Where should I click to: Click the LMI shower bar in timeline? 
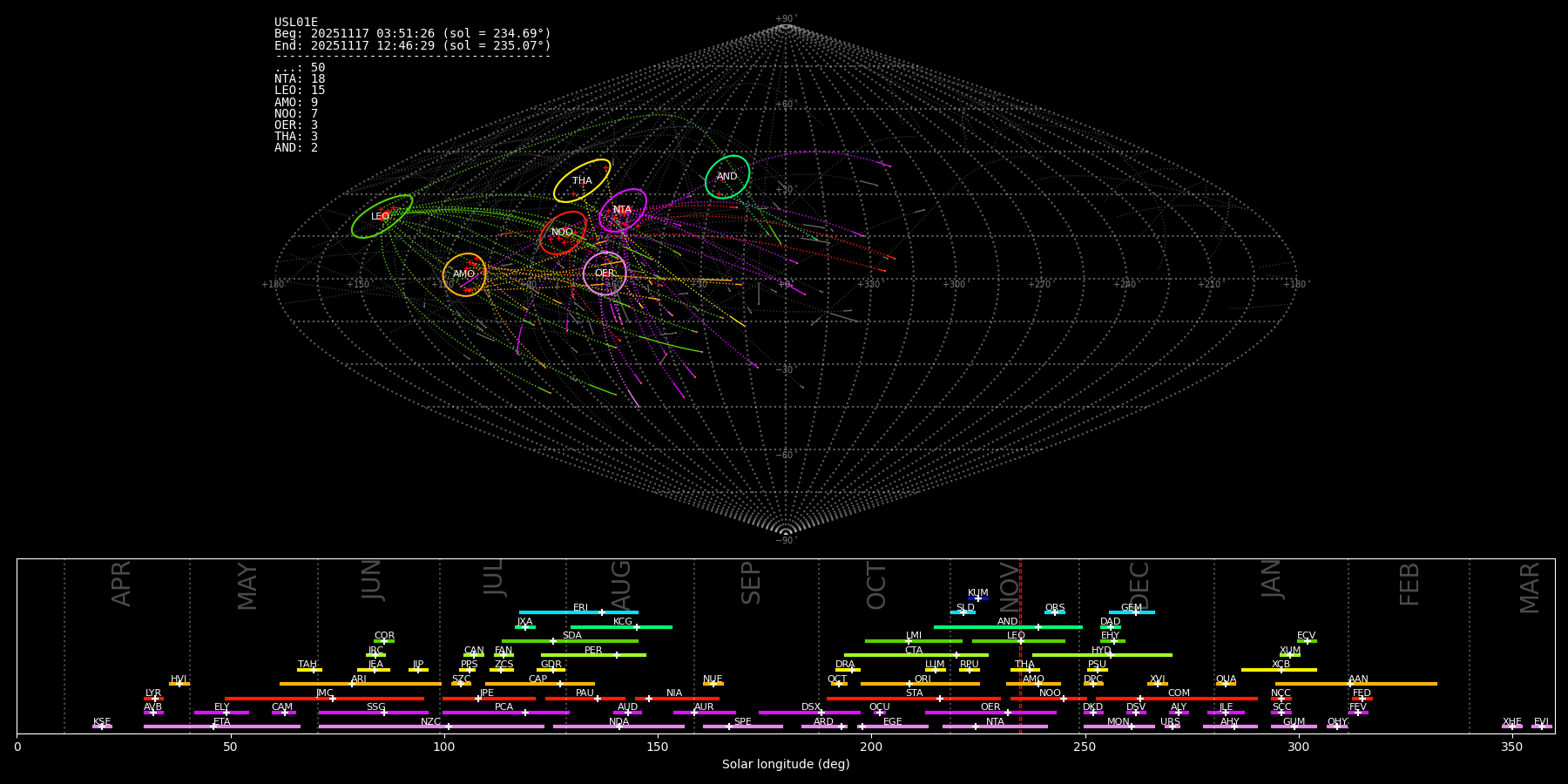click(914, 641)
